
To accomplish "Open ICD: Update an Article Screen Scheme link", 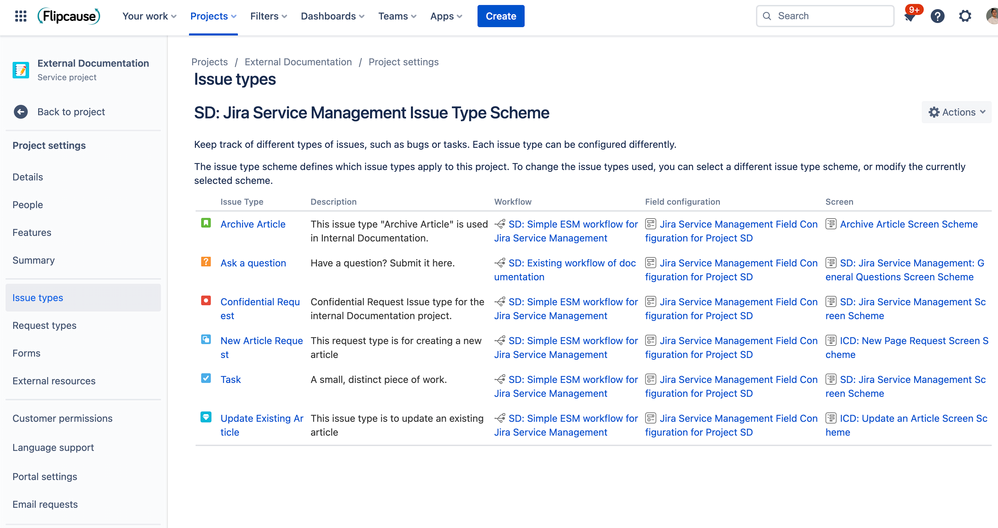I will pyautogui.click(x=907, y=425).
